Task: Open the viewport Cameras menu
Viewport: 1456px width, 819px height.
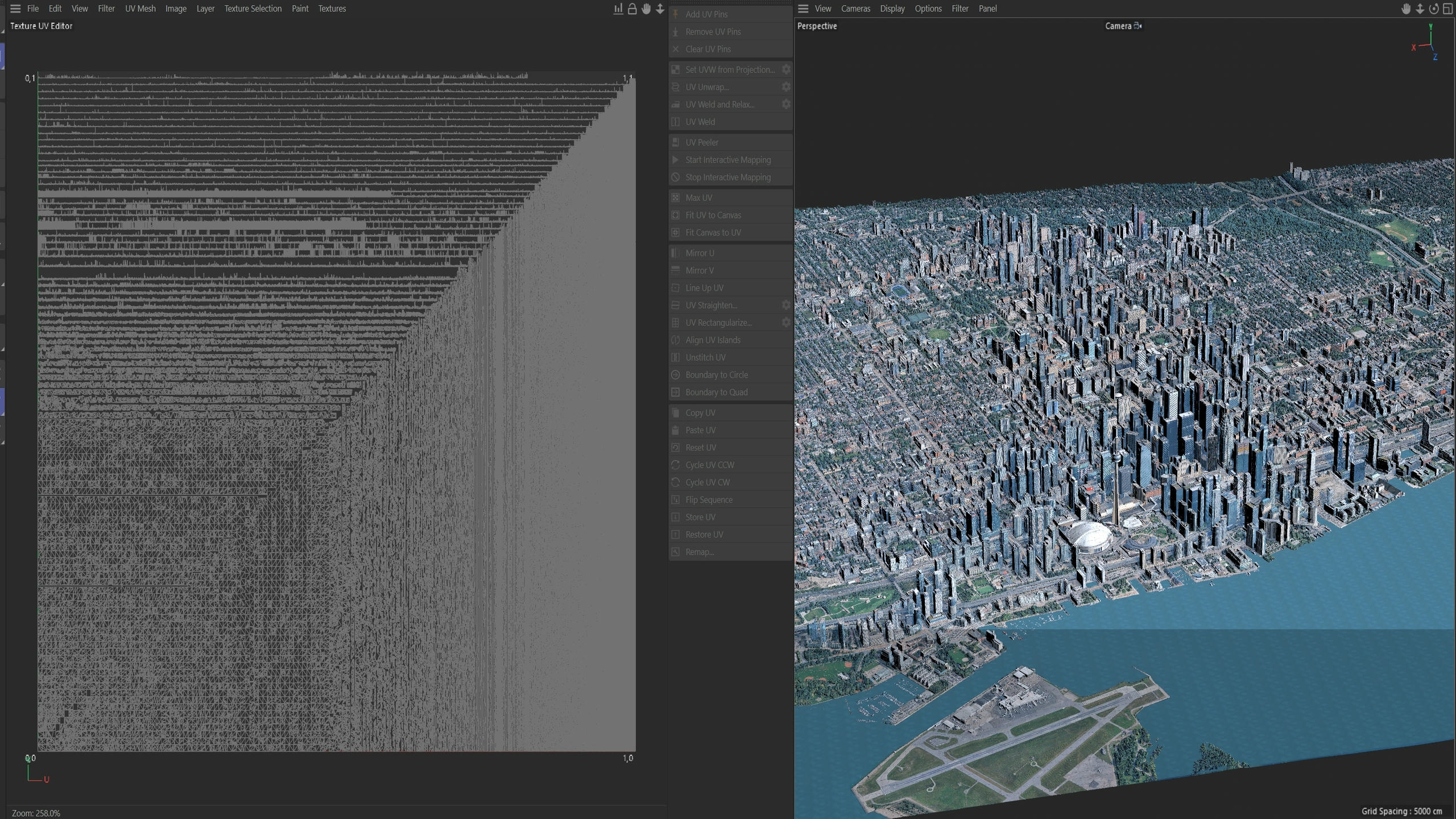Action: coord(856,9)
